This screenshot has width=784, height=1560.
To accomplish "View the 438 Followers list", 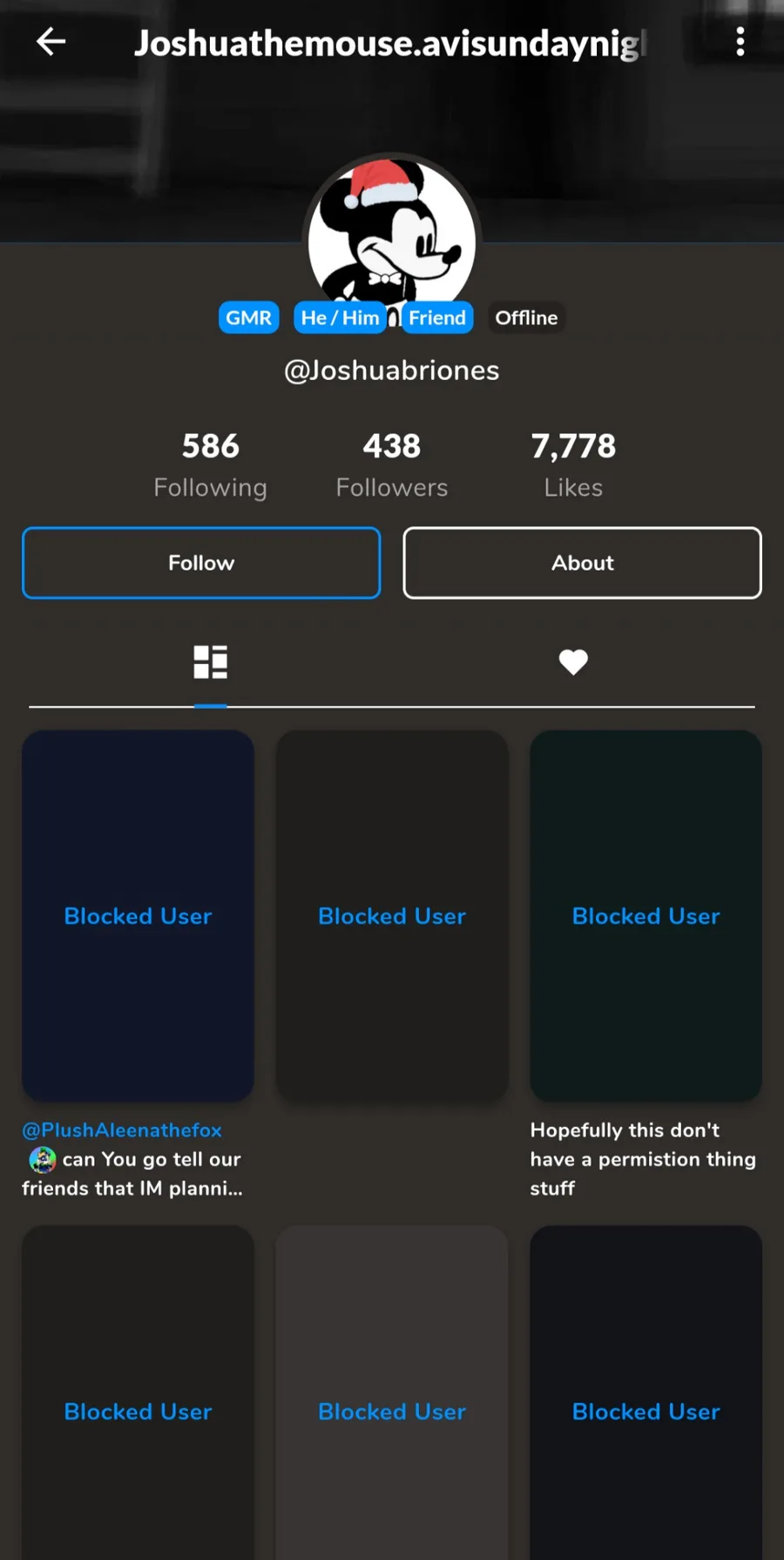I will point(392,465).
